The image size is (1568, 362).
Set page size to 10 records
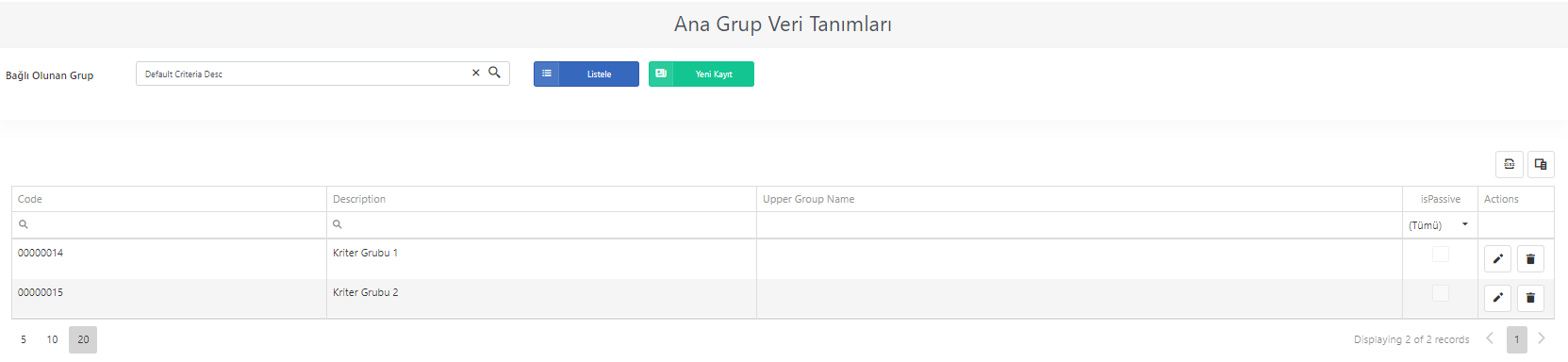click(x=52, y=339)
